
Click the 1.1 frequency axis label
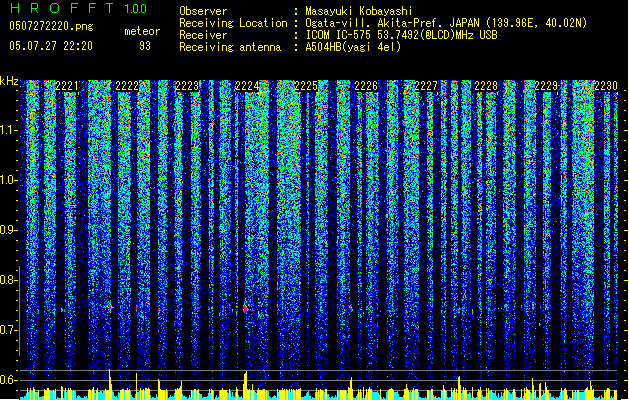point(7,130)
